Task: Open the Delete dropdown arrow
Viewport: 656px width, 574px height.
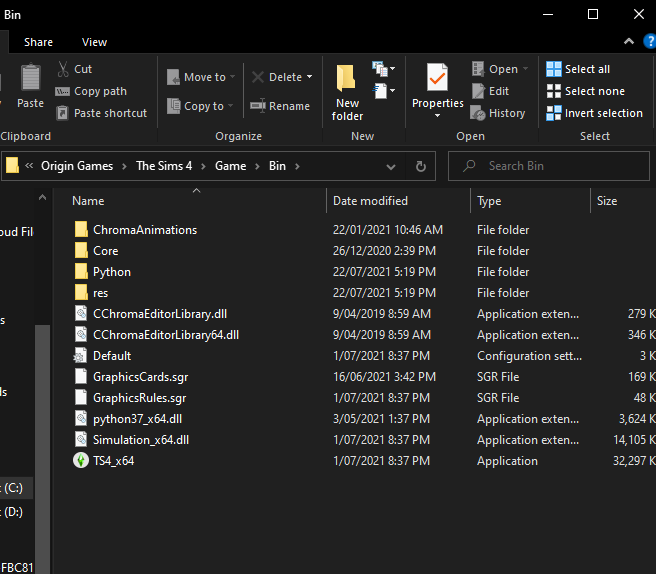Action: (x=309, y=77)
